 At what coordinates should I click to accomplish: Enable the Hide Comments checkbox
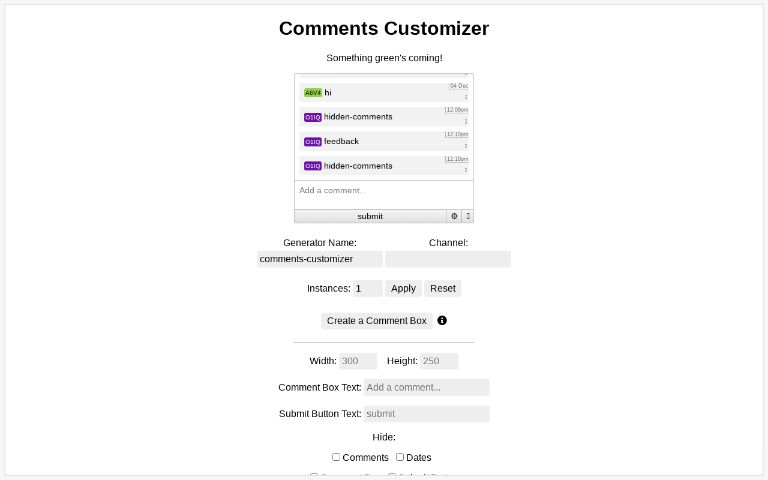336,457
